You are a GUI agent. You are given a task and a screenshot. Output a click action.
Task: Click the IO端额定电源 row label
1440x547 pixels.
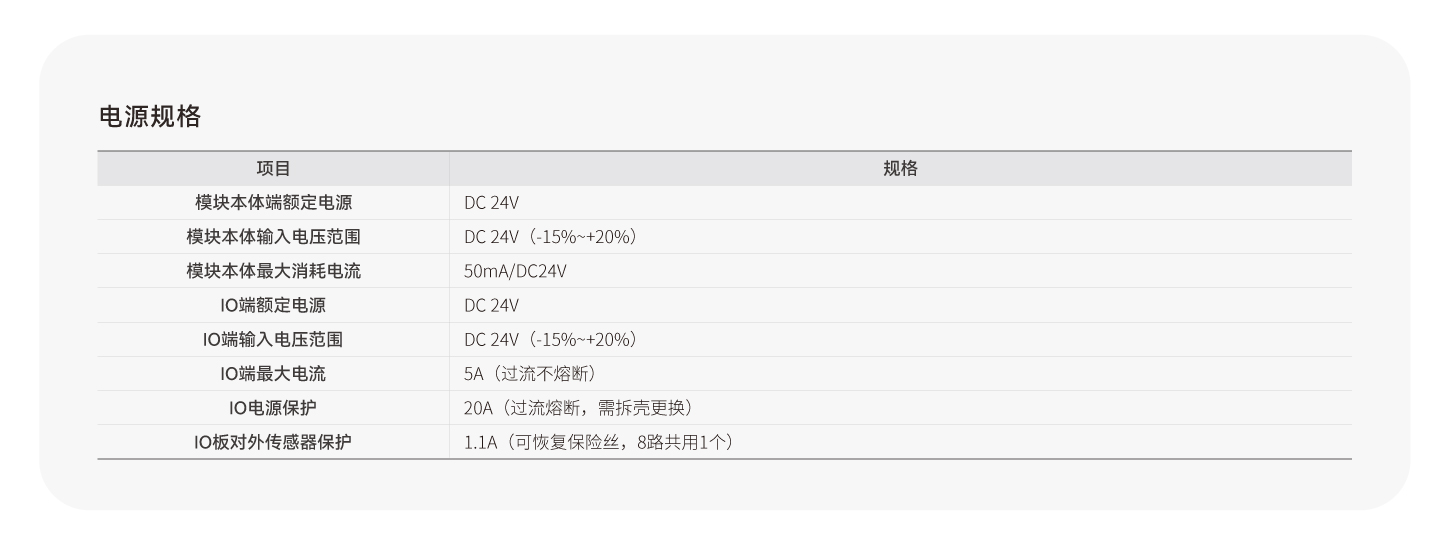pos(273,305)
